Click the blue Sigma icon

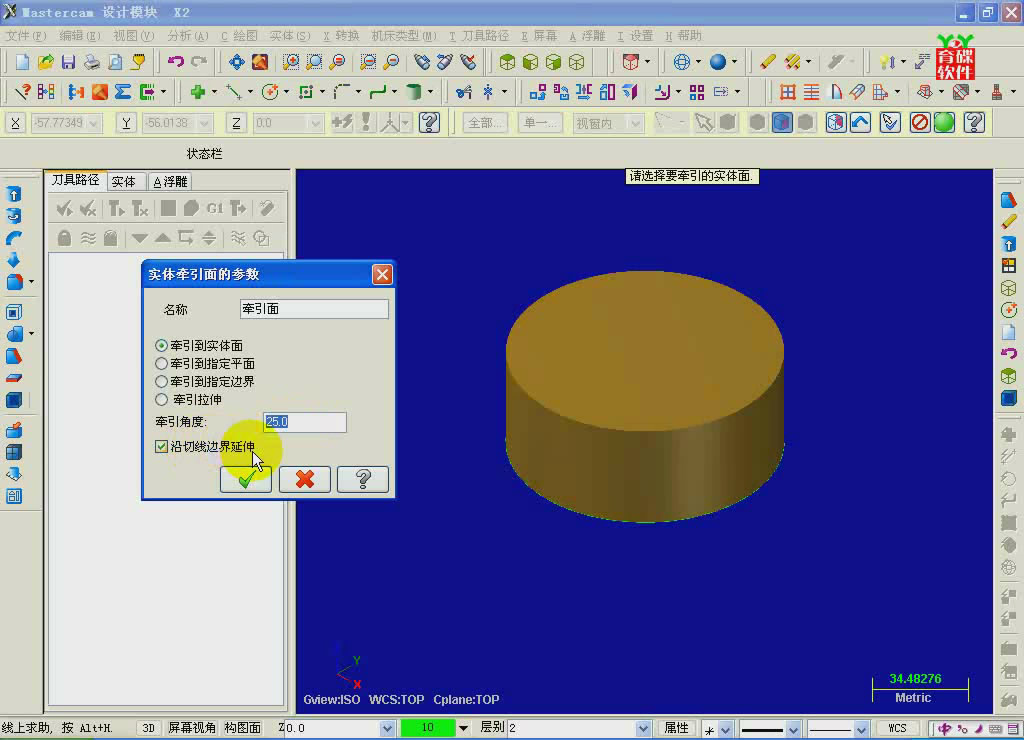(123, 92)
